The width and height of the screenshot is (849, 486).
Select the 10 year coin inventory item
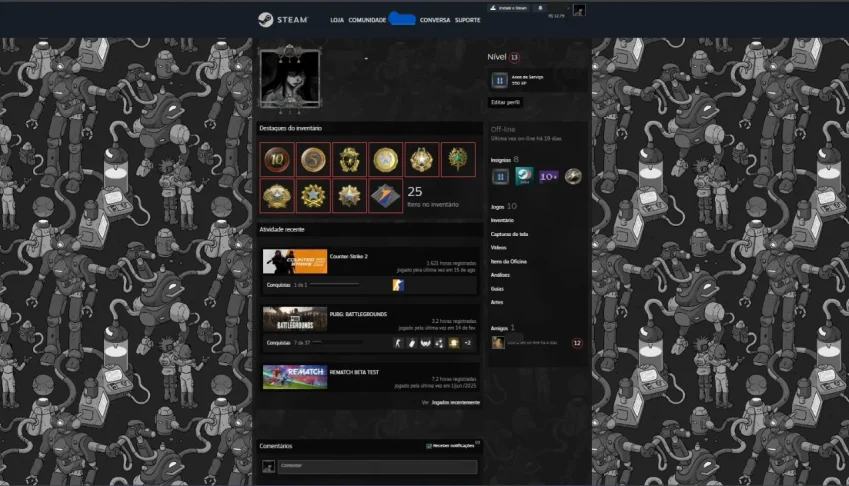[277, 159]
